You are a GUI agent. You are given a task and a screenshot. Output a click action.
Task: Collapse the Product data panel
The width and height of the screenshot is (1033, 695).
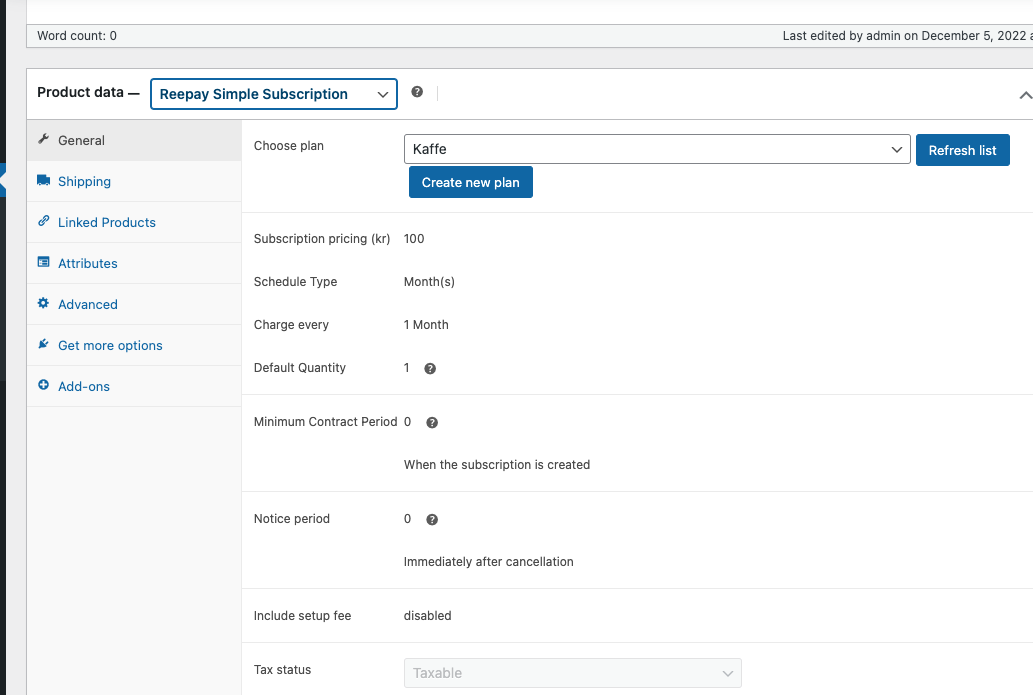tap(1026, 94)
